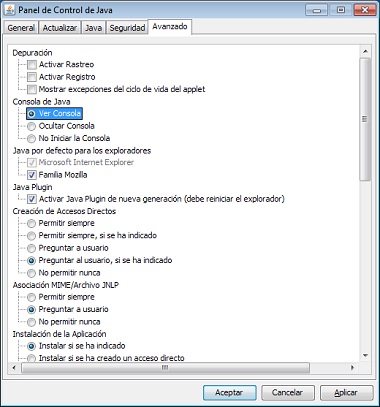
Task: Choose Permitir siempre, si se ha indicado
Action: 31,236
